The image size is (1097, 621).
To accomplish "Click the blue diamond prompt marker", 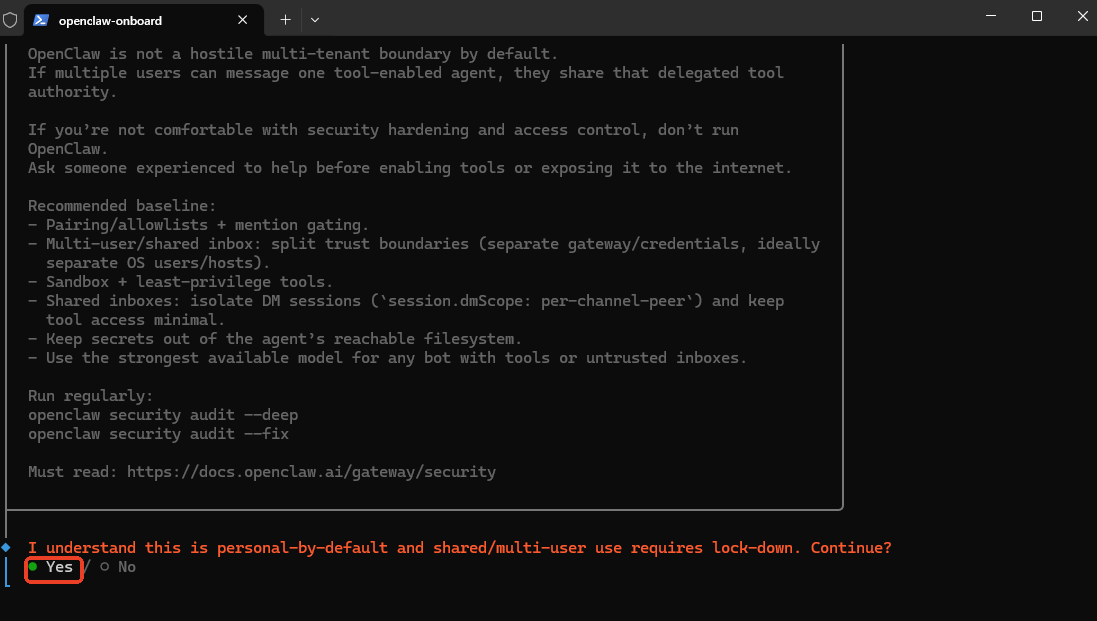I will pos(6,547).
